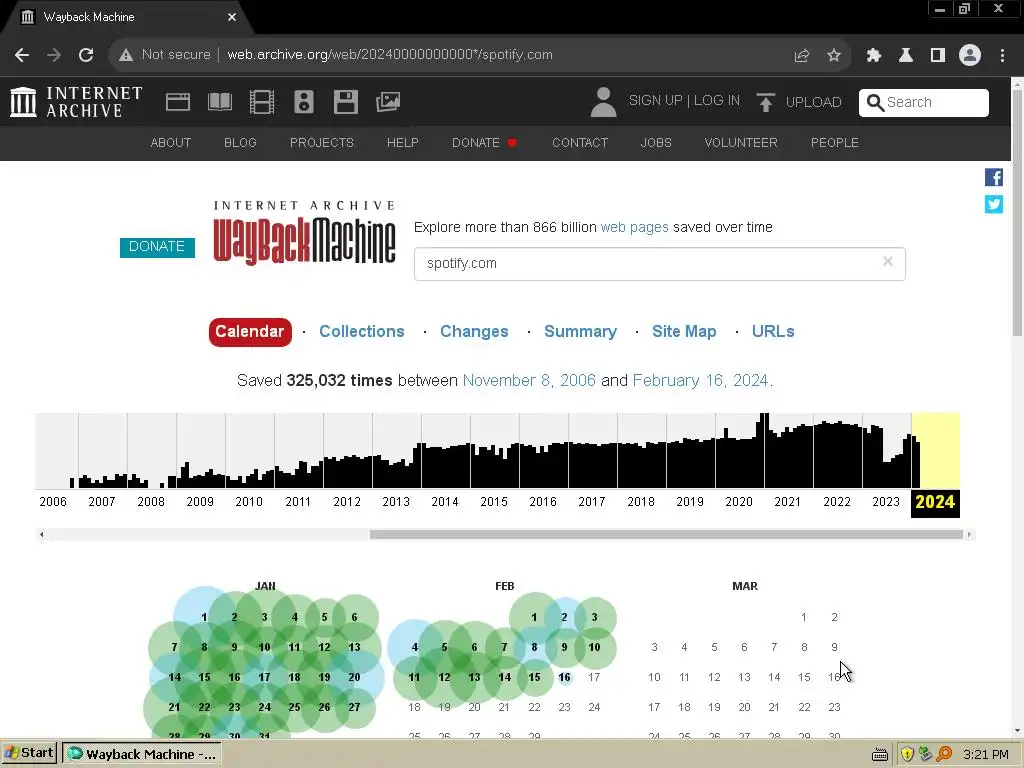The image size is (1024, 768).
Task: Click the Internet Archive logo
Action: pyautogui.click(x=76, y=102)
